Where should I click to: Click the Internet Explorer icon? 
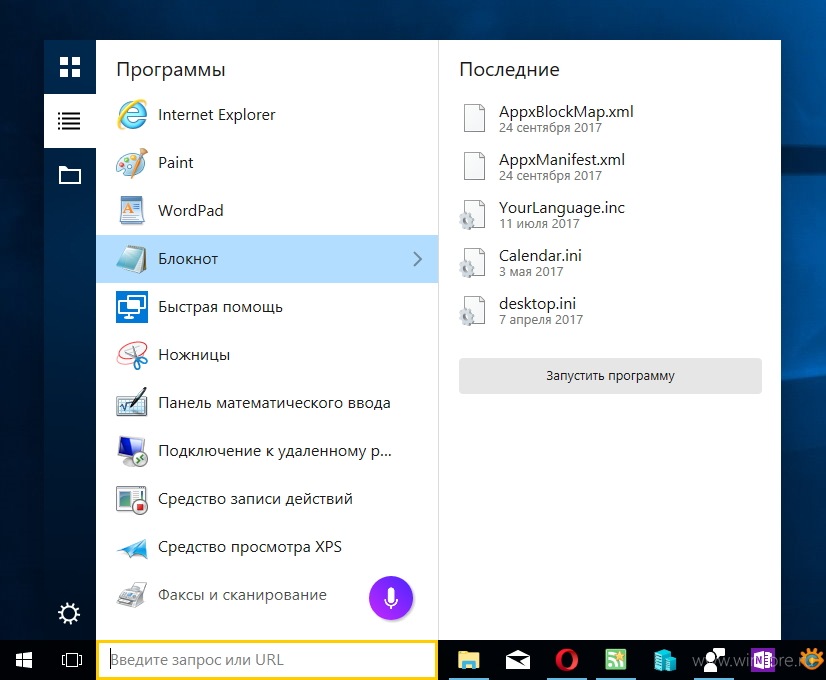pos(132,114)
